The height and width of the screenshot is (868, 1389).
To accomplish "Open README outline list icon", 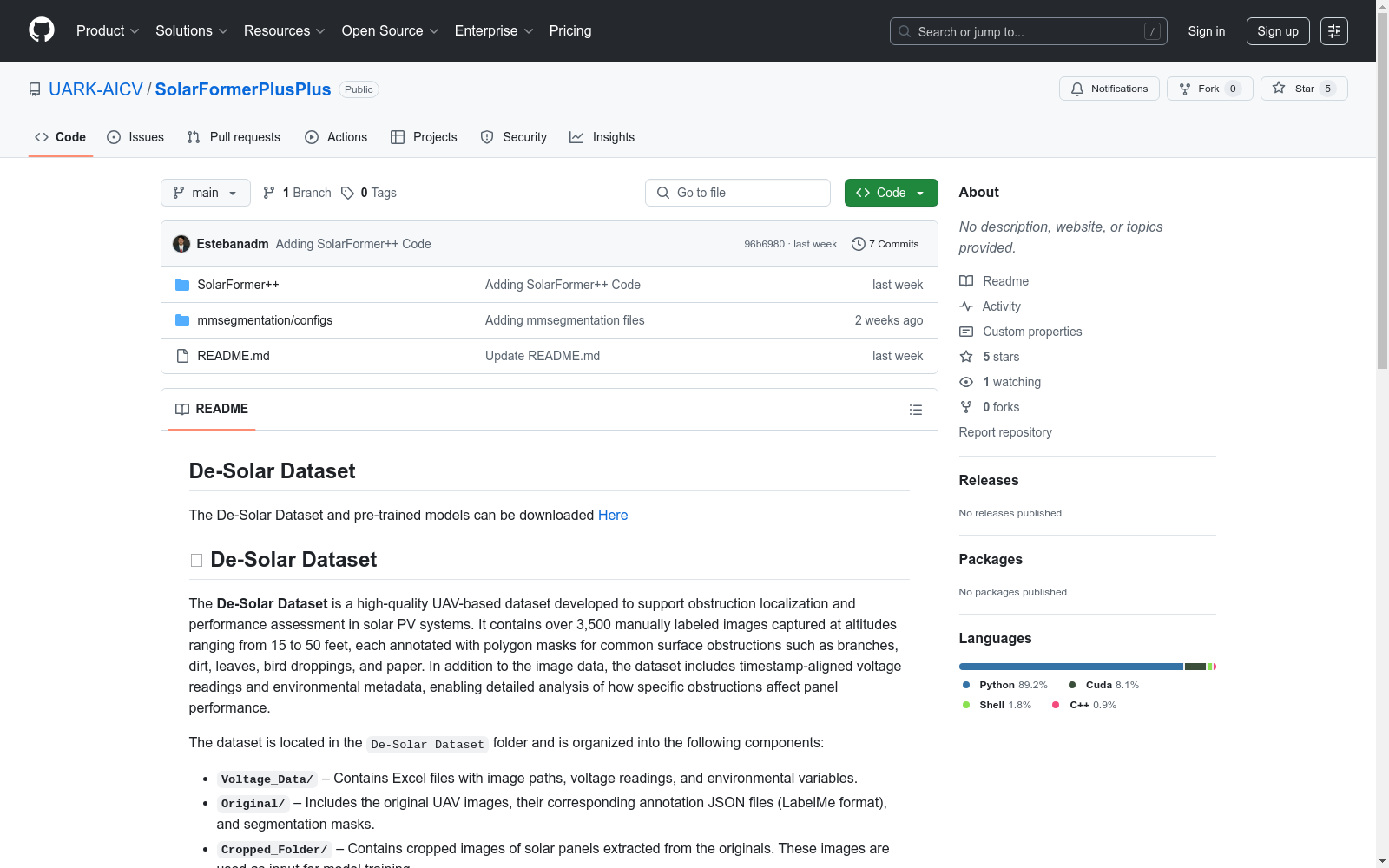I will (x=916, y=410).
